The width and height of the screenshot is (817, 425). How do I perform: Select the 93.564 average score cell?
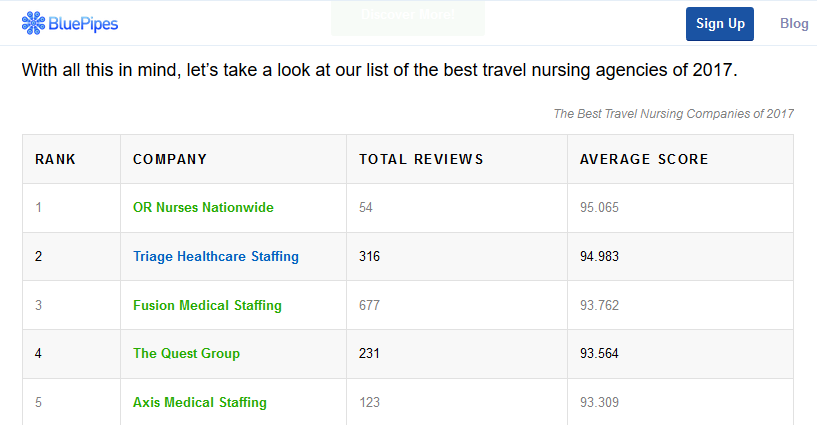coord(680,354)
